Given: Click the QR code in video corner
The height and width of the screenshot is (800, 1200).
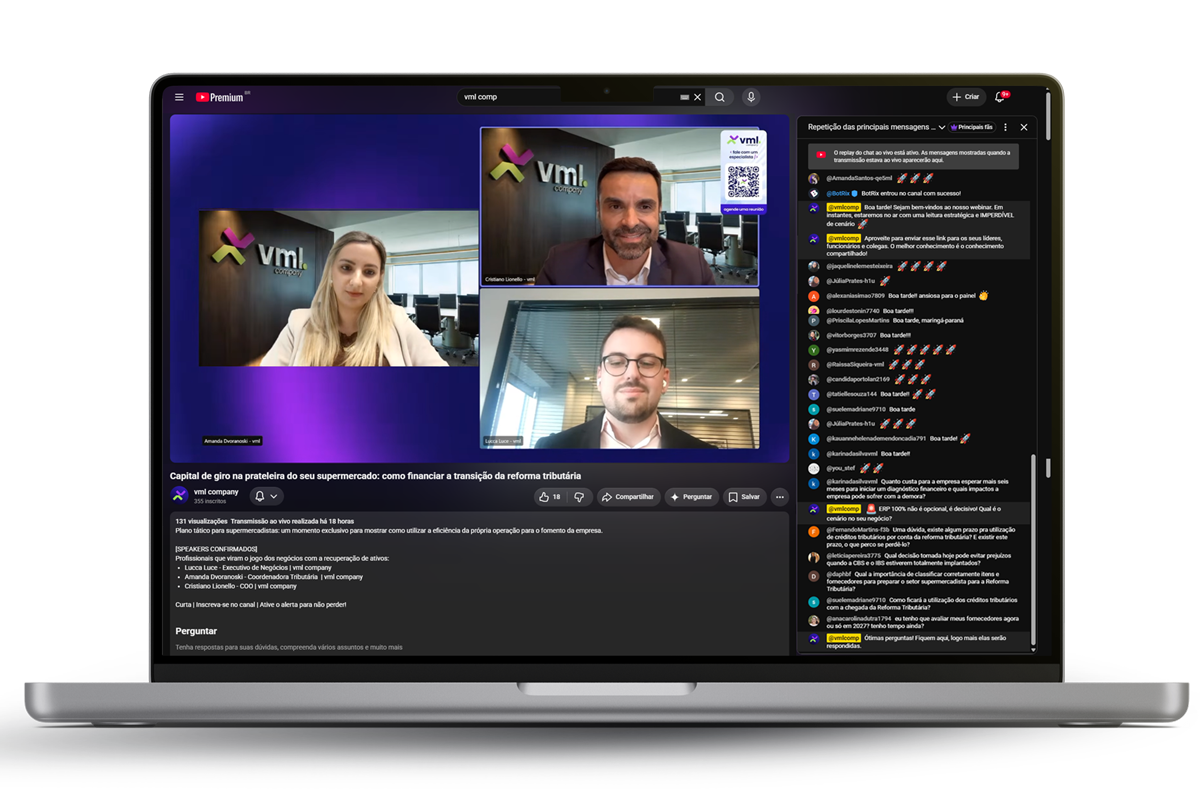Looking at the screenshot, I should point(743,182).
